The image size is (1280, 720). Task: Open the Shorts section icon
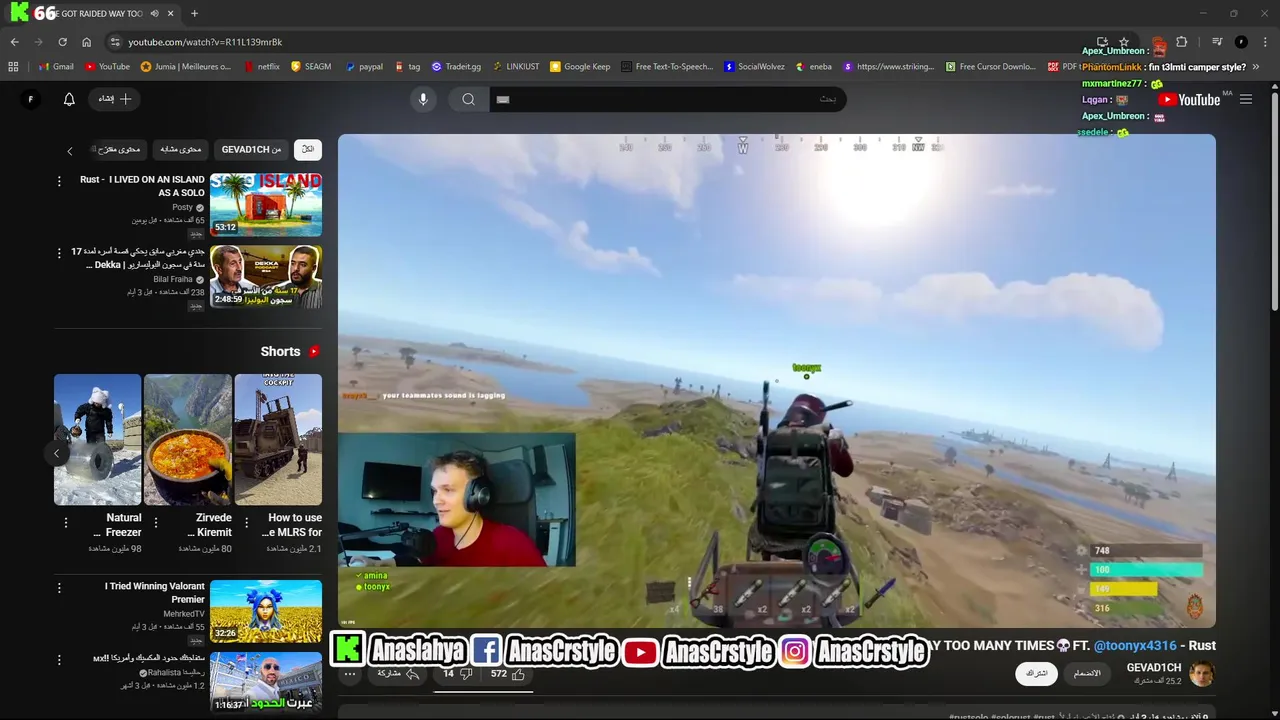[x=314, y=352]
